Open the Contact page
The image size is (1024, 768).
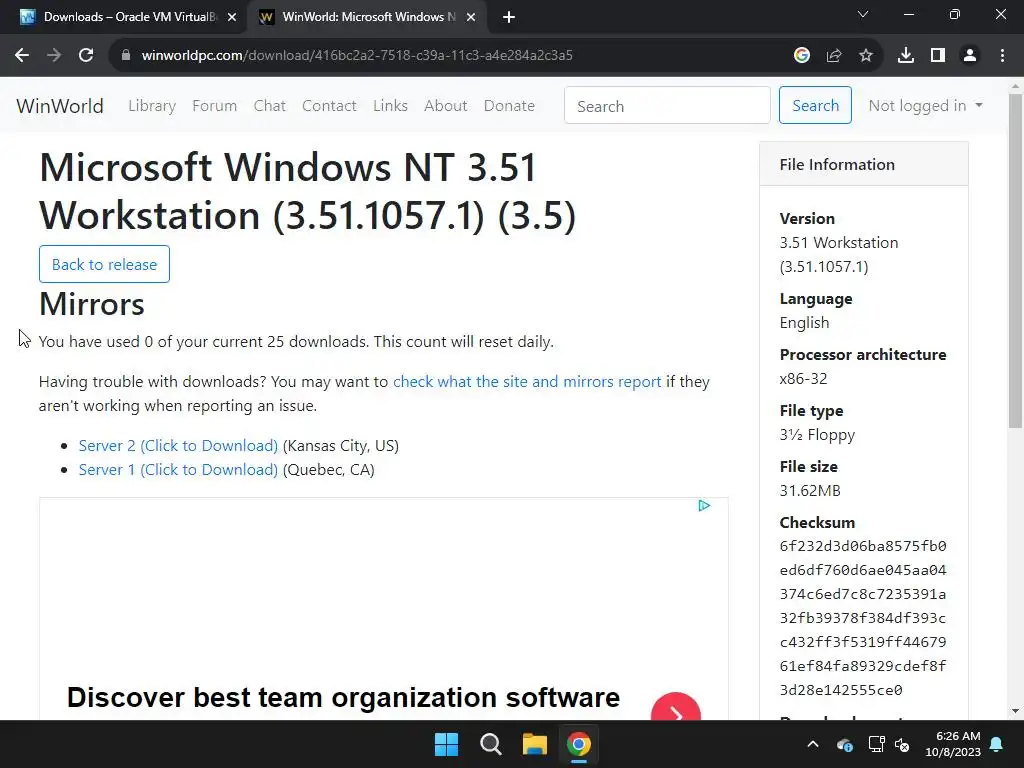pos(329,106)
